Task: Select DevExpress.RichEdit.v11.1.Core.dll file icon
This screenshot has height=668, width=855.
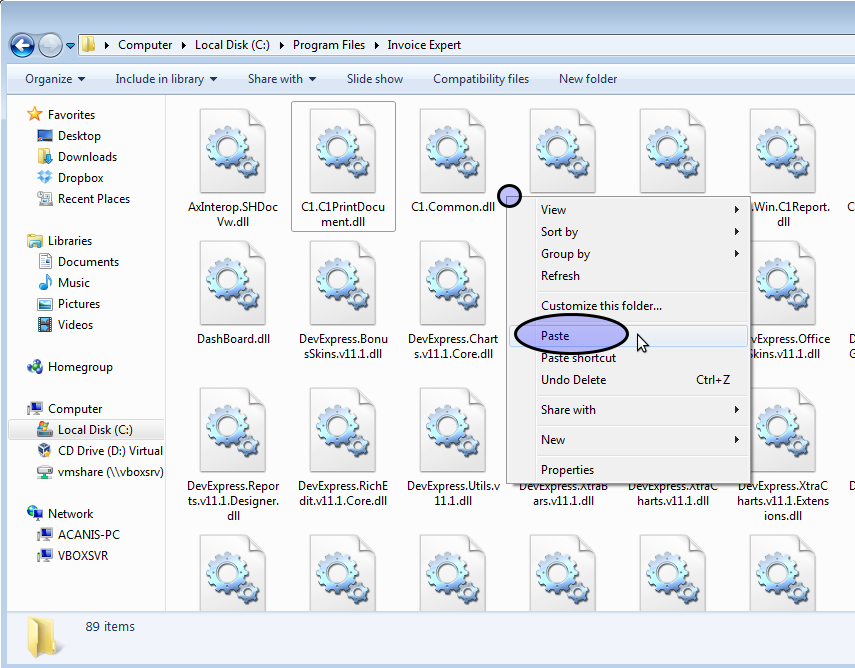Action: (x=343, y=430)
